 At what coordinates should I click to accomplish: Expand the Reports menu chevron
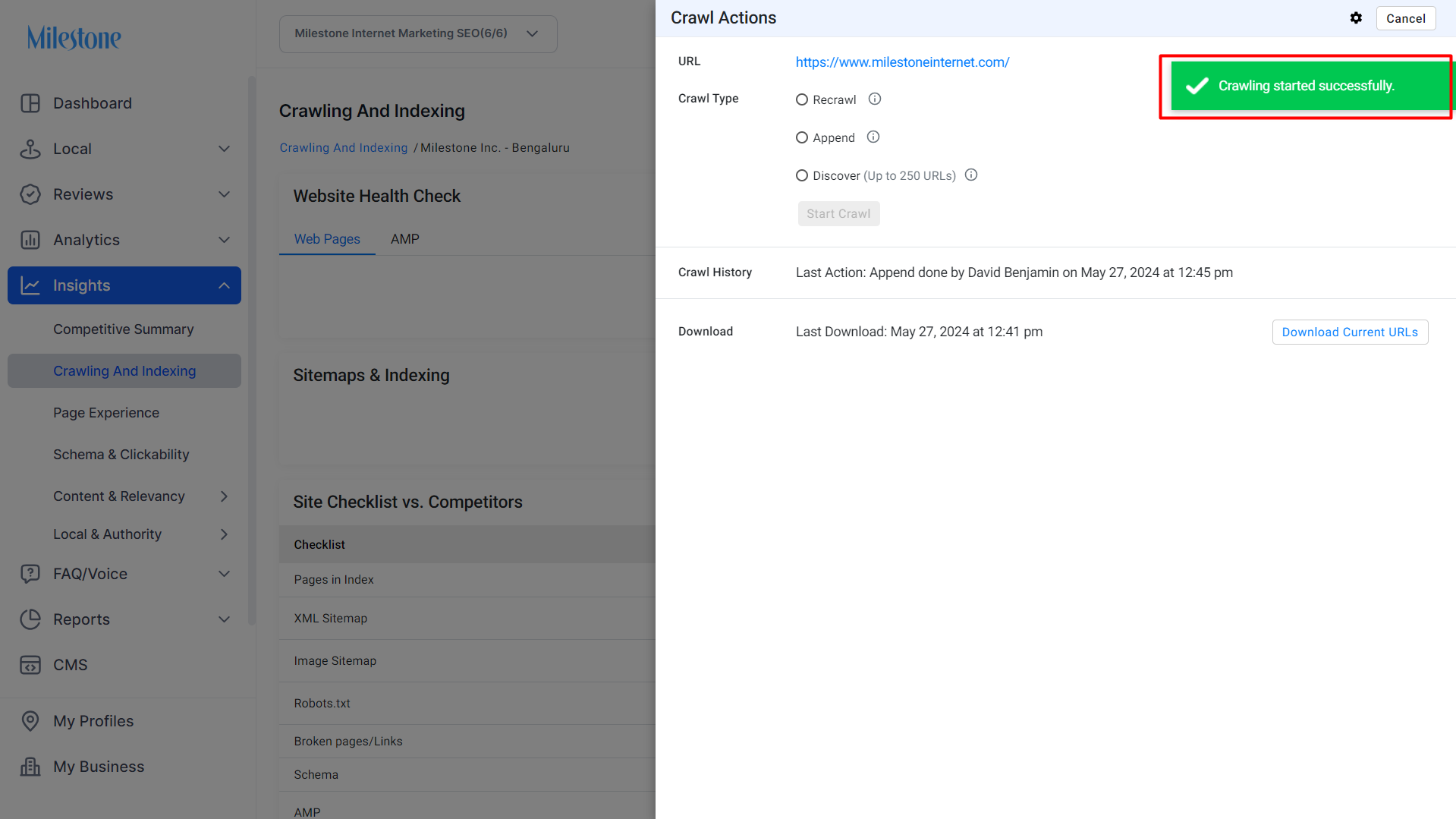(x=224, y=619)
